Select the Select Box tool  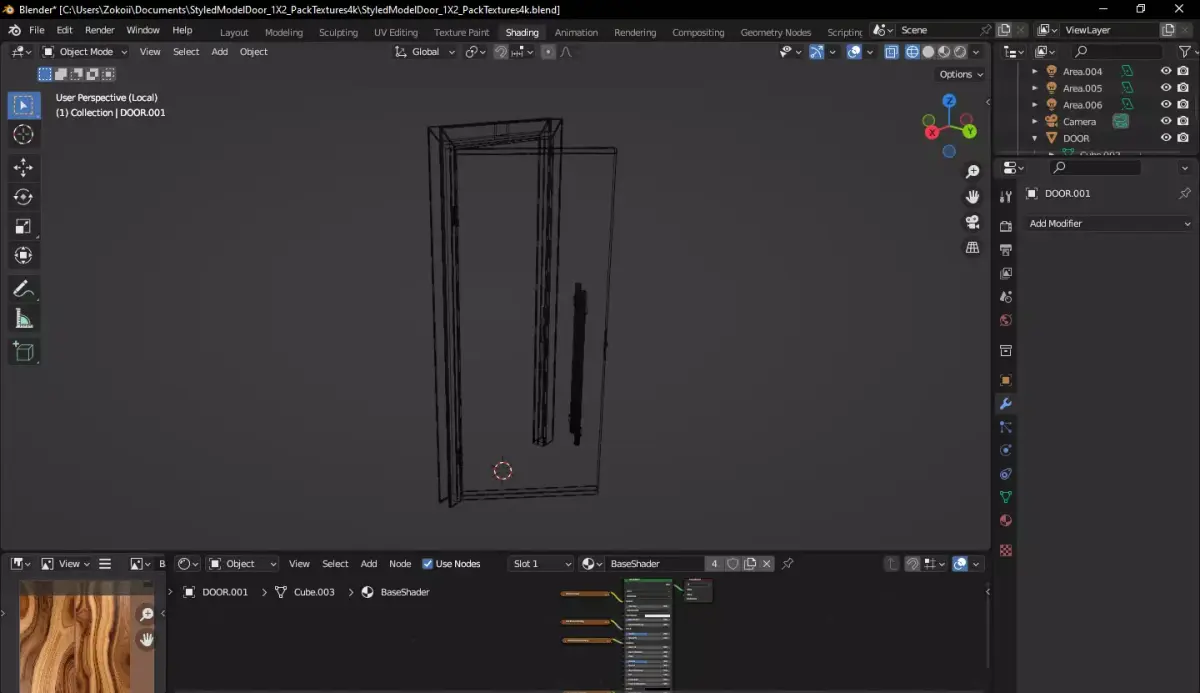pyautogui.click(x=24, y=106)
